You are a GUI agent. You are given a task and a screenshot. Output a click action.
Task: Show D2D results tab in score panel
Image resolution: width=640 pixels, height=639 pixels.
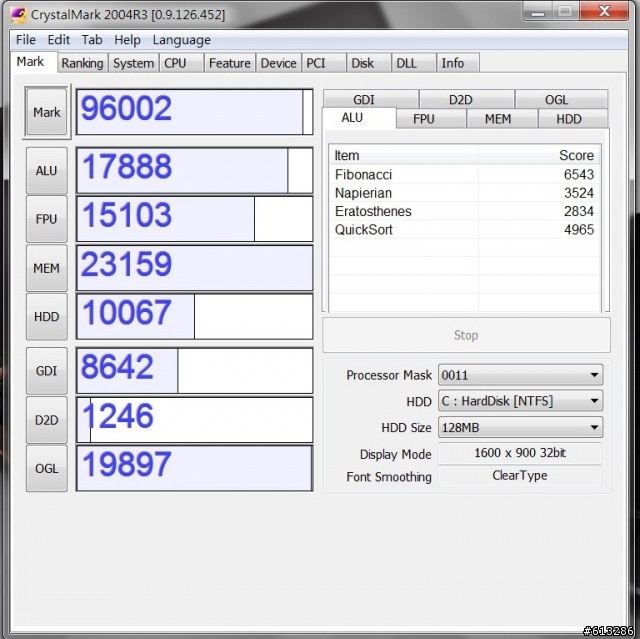pos(467,99)
